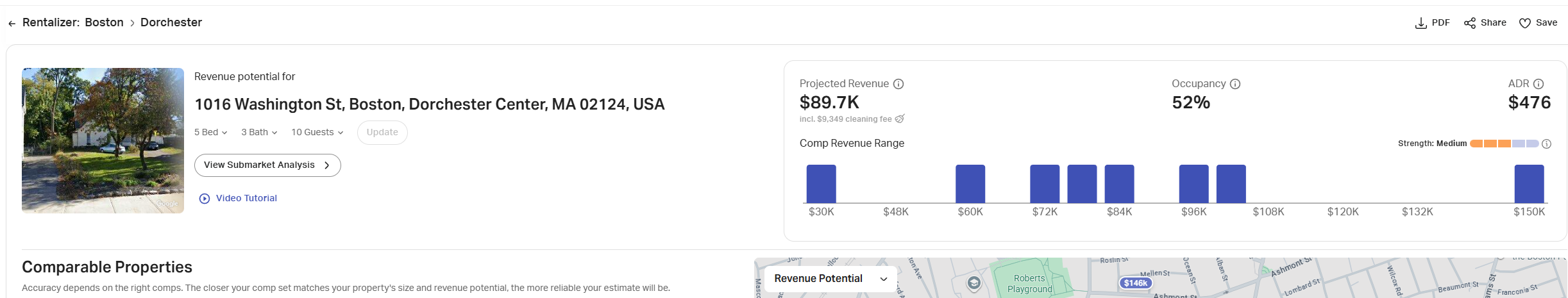Viewport: 1568px width, 298px height.
Task: Play the Video Tutorial icon
Action: 205,199
